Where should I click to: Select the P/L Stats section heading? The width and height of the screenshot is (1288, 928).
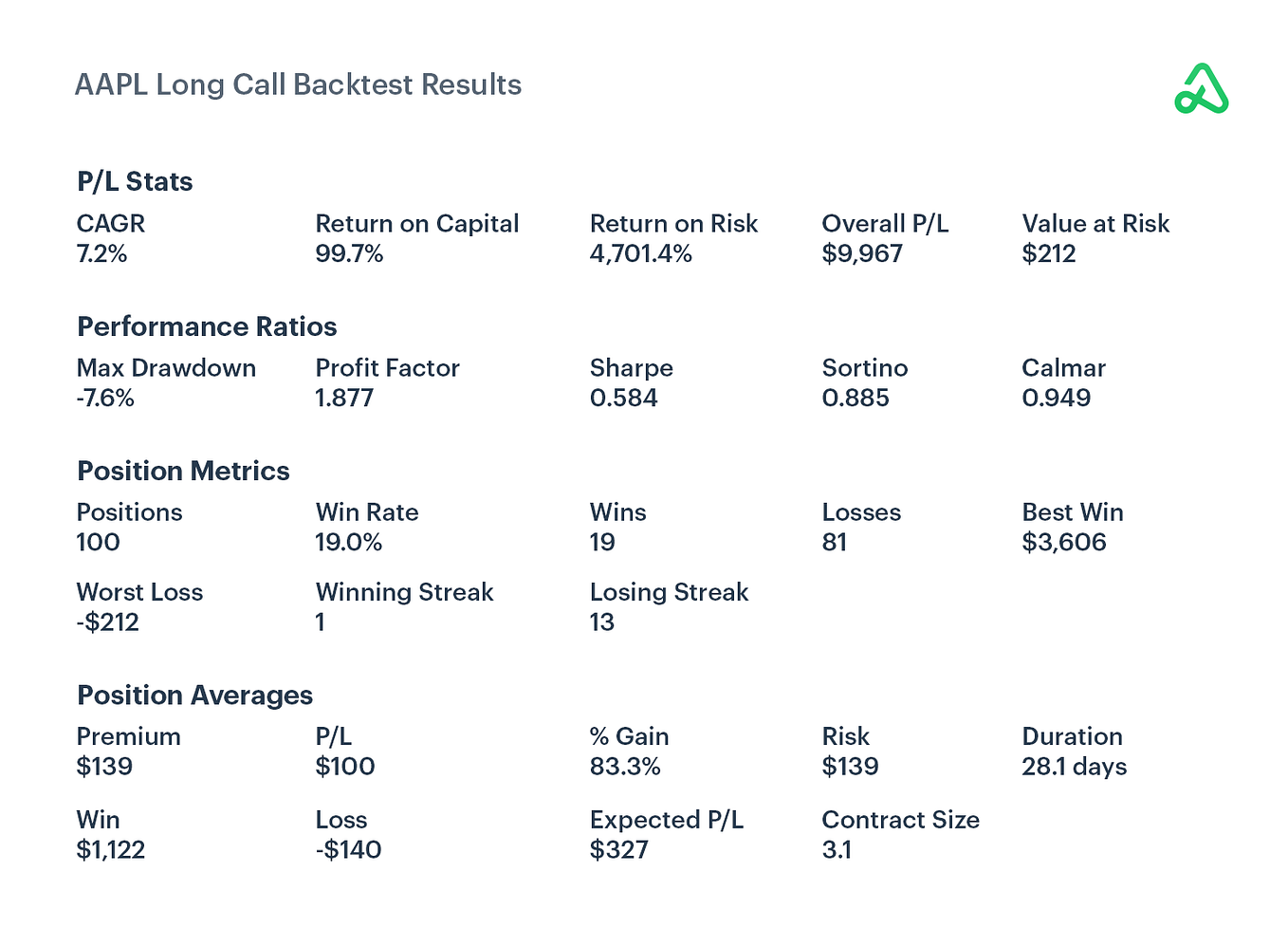[135, 181]
